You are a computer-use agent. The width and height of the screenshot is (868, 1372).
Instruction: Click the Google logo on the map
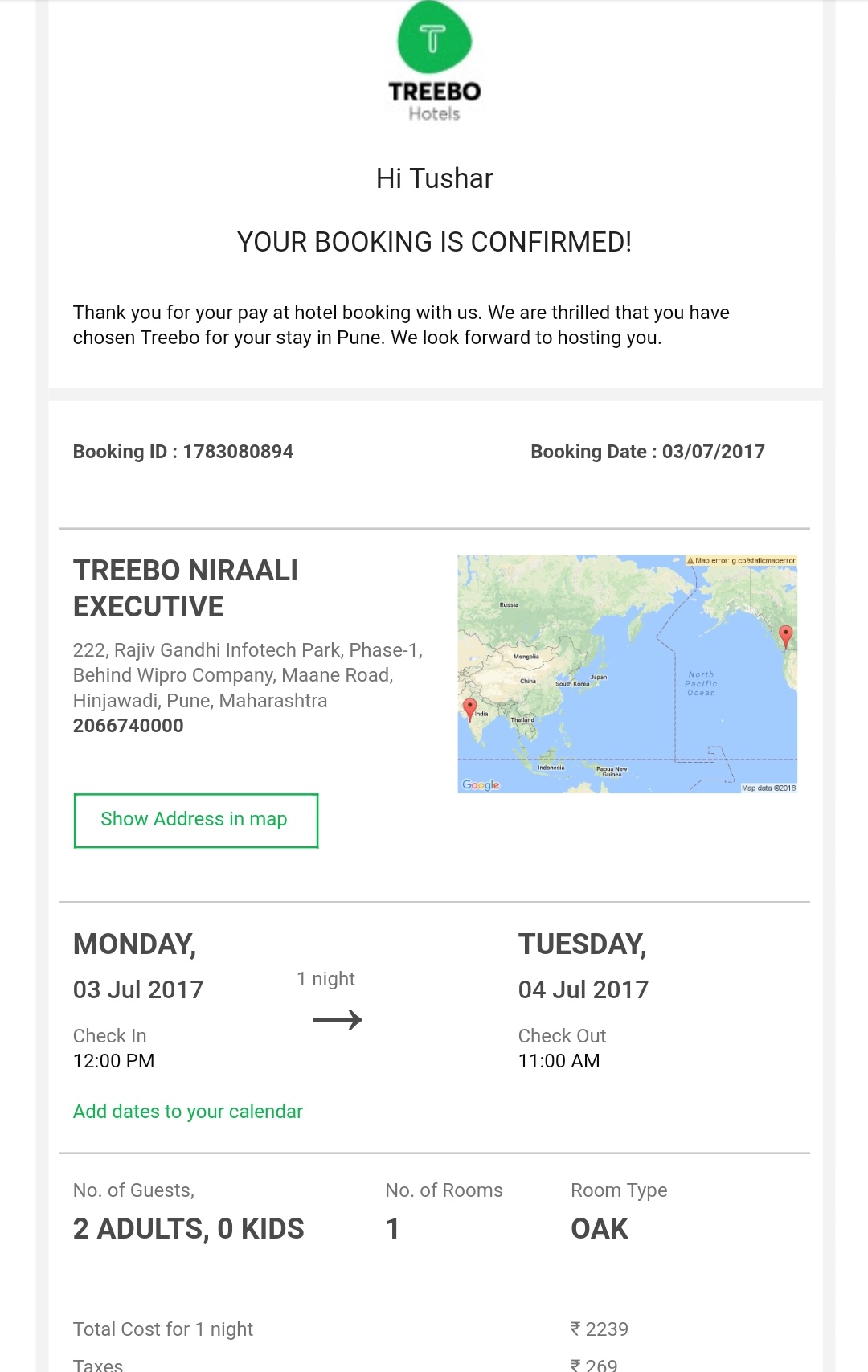pyautogui.click(x=481, y=784)
